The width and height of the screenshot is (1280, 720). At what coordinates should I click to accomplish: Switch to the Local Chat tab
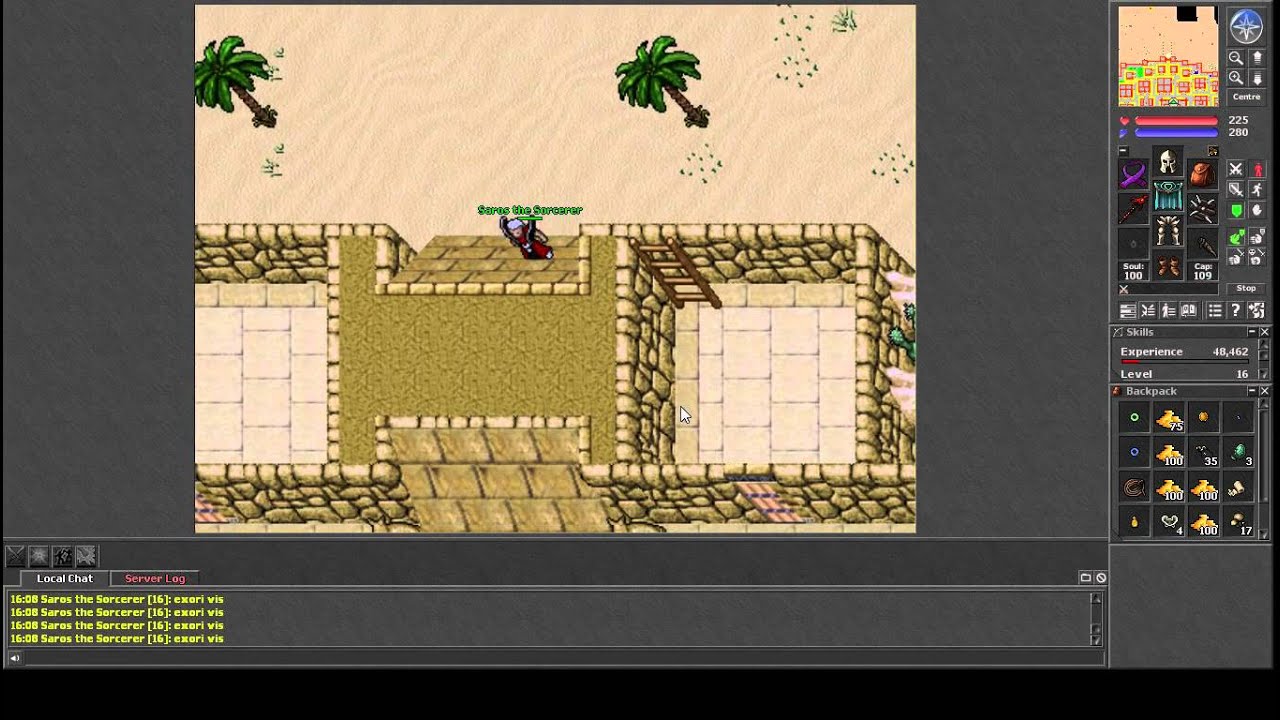[65, 578]
